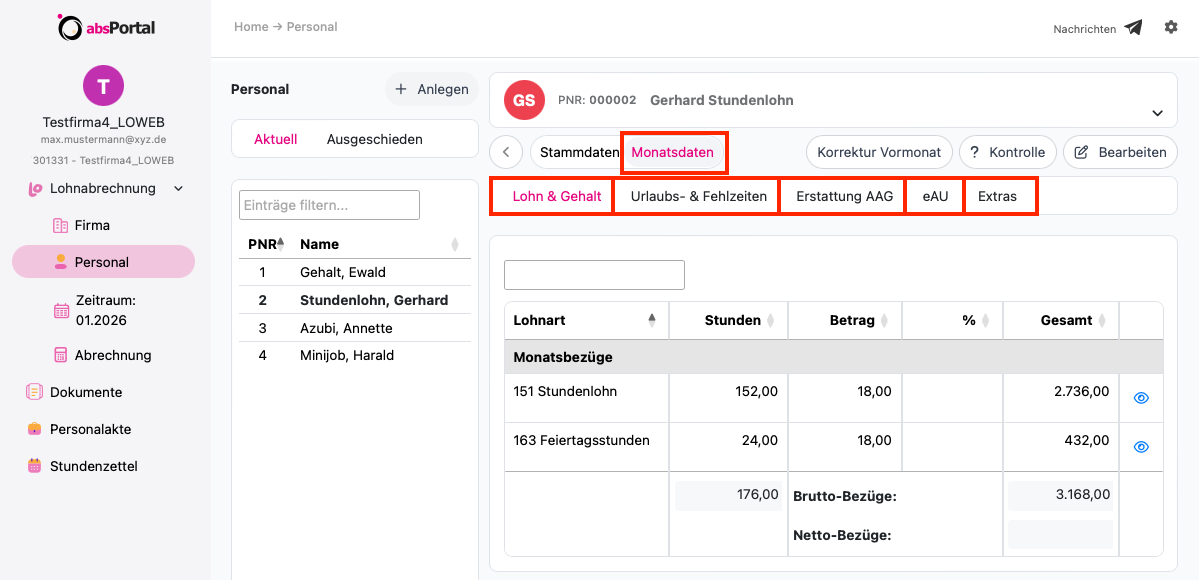Select the Zeitraum calendar icon
Image resolution: width=1199 pixels, height=580 pixels.
coord(61,311)
